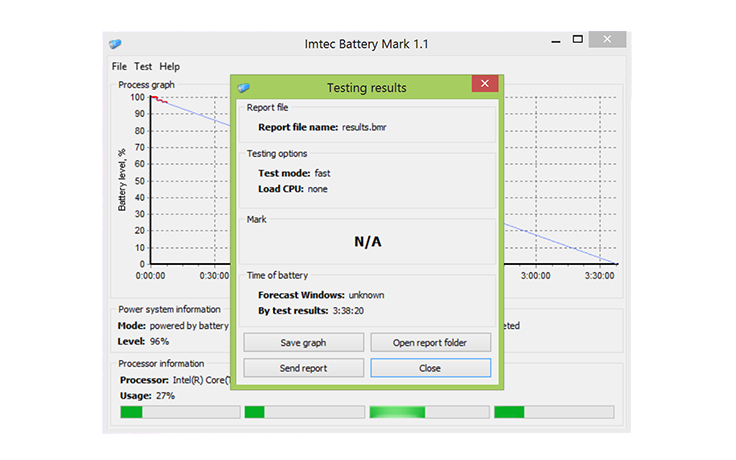Click the test result time 3:38:20
736x460 pixels.
coord(348,311)
